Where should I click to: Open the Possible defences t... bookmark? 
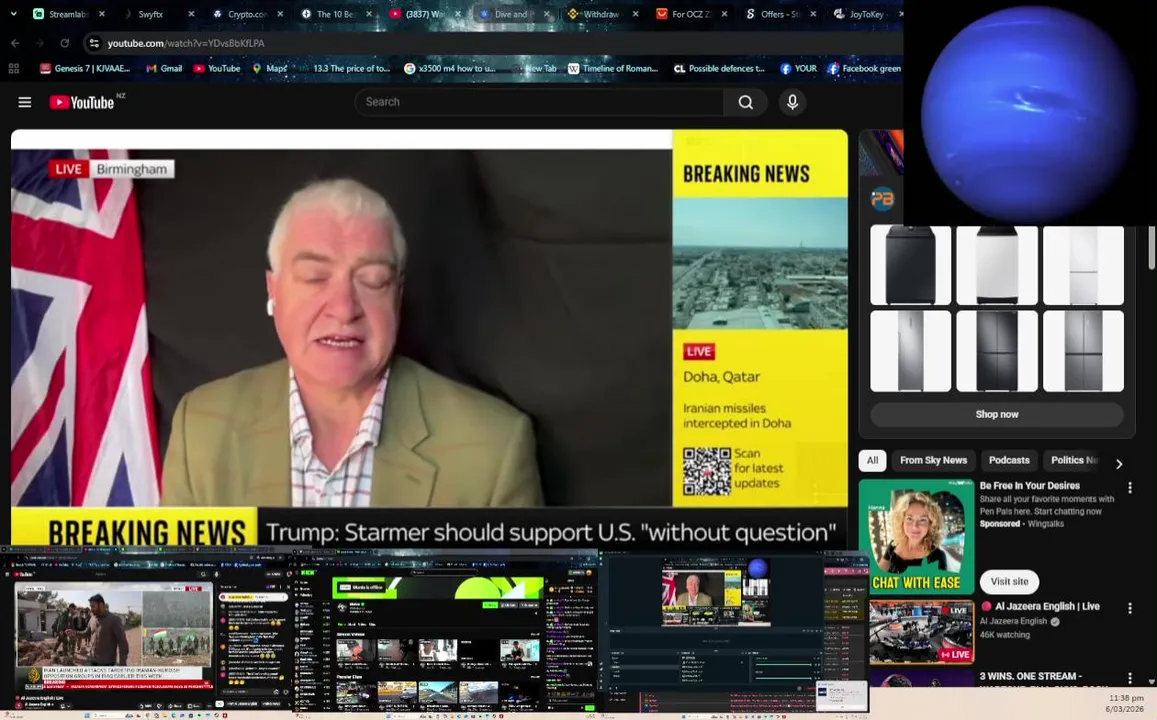point(719,69)
